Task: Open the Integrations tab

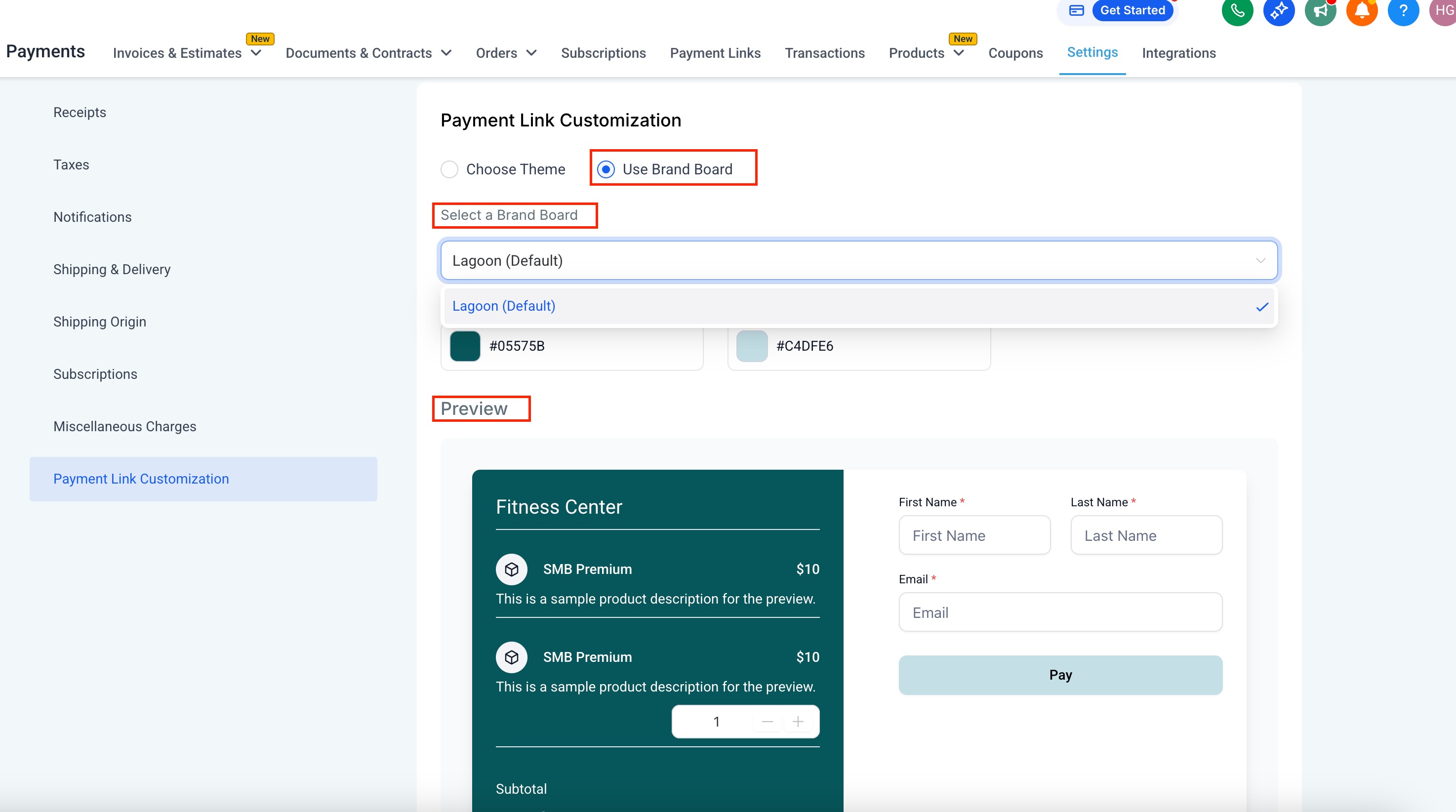Action: (1178, 53)
